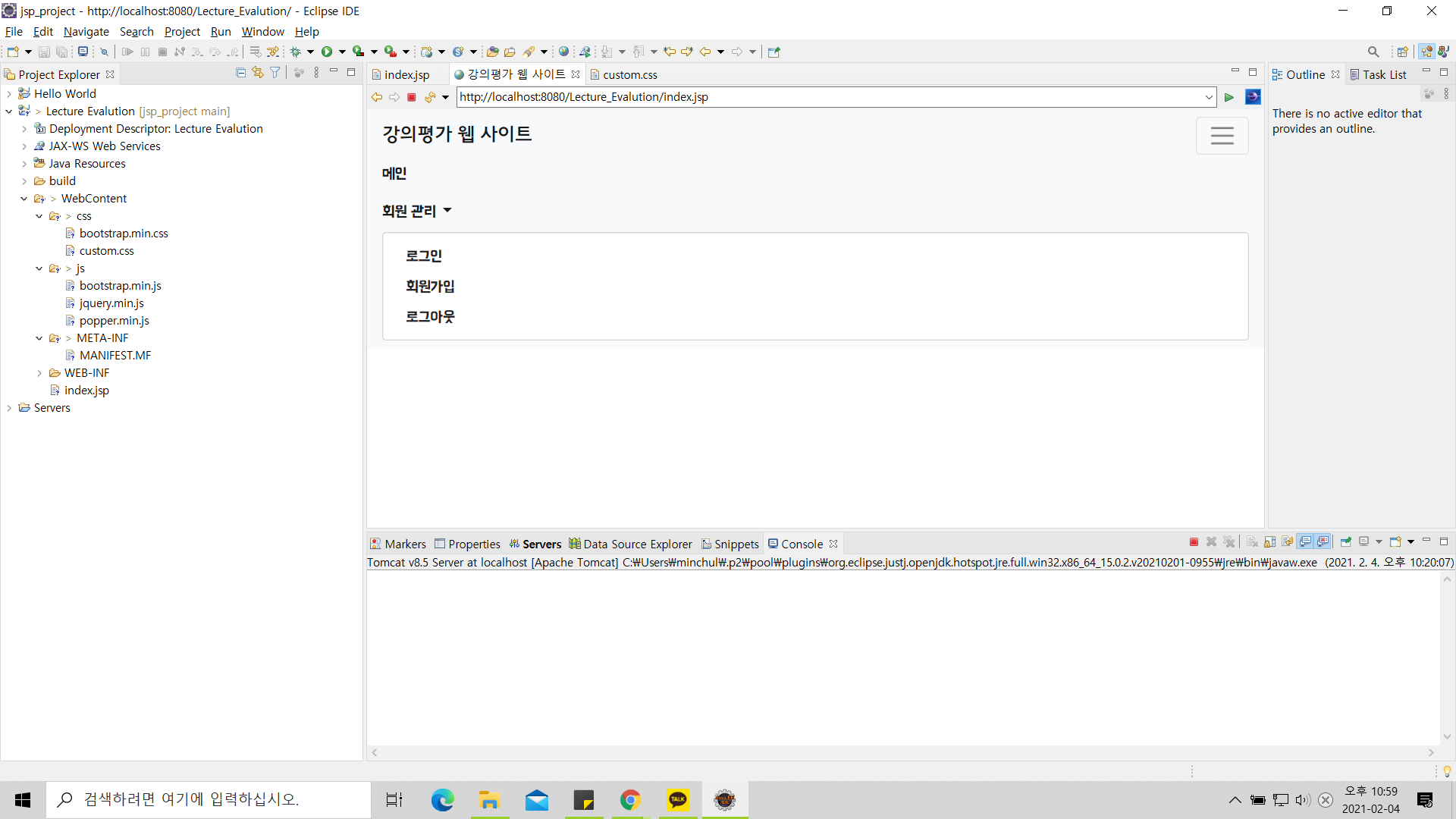
Task: Open Chrome from the Windows taskbar
Action: coord(630,800)
